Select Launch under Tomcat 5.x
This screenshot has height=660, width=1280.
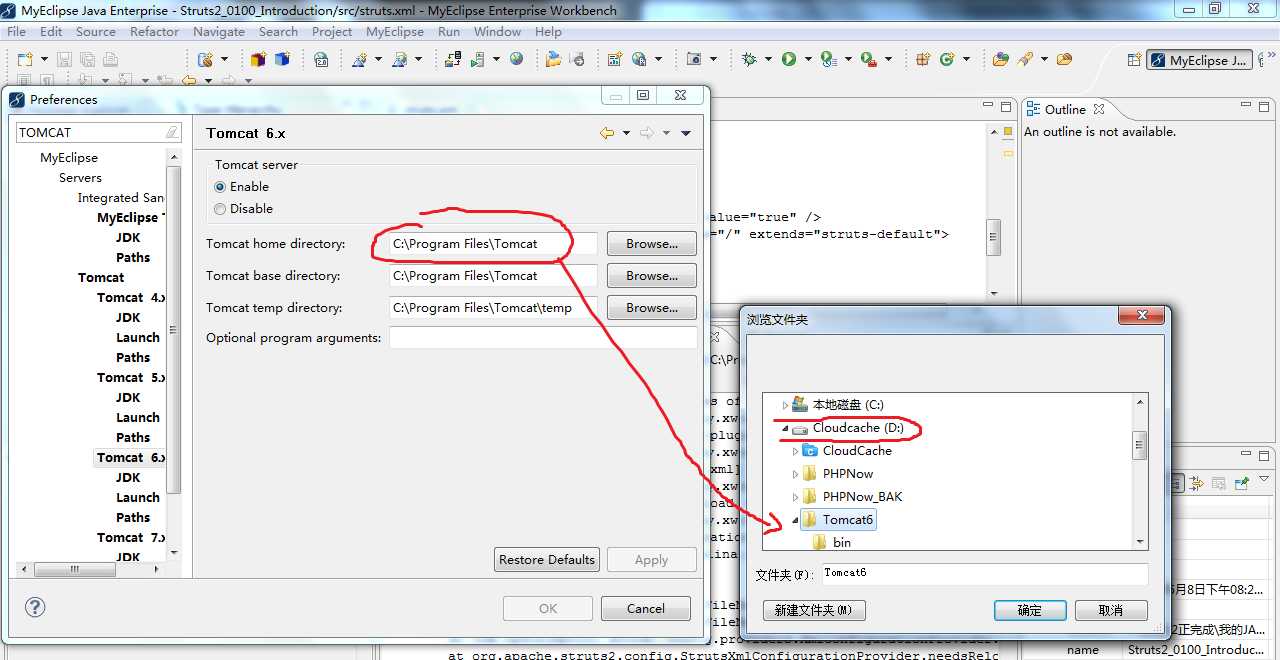pos(138,418)
